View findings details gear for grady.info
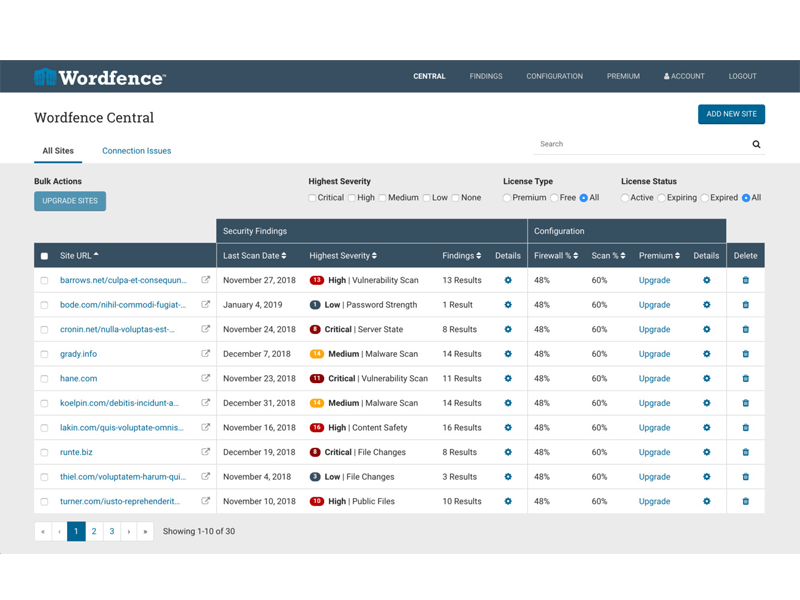 (508, 354)
